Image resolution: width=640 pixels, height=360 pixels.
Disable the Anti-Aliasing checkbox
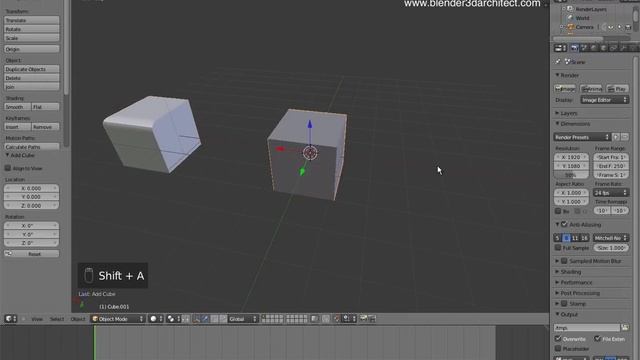click(564, 224)
